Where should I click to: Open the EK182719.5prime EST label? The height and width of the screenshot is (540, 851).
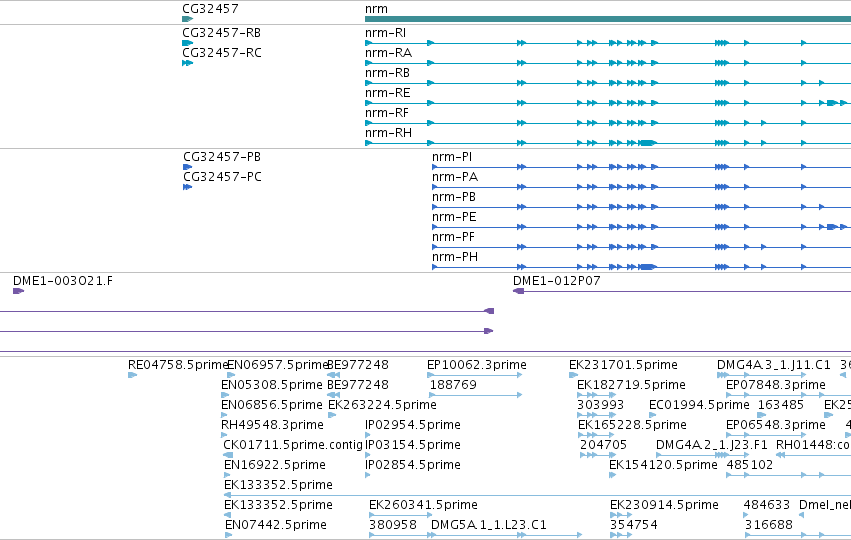coord(631,385)
